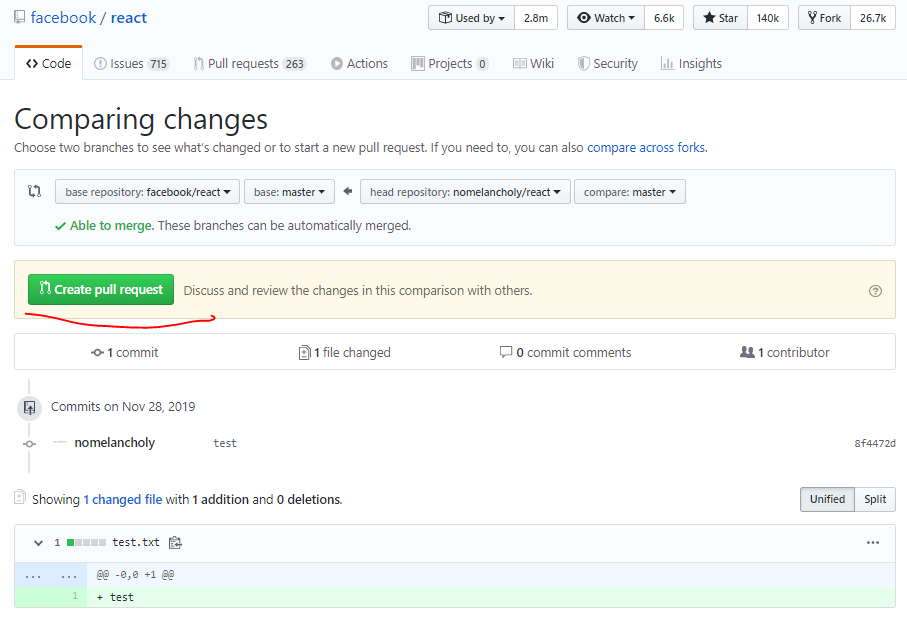Open the nomelancholy author link
The image size is (907, 619).
[x=115, y=443]
